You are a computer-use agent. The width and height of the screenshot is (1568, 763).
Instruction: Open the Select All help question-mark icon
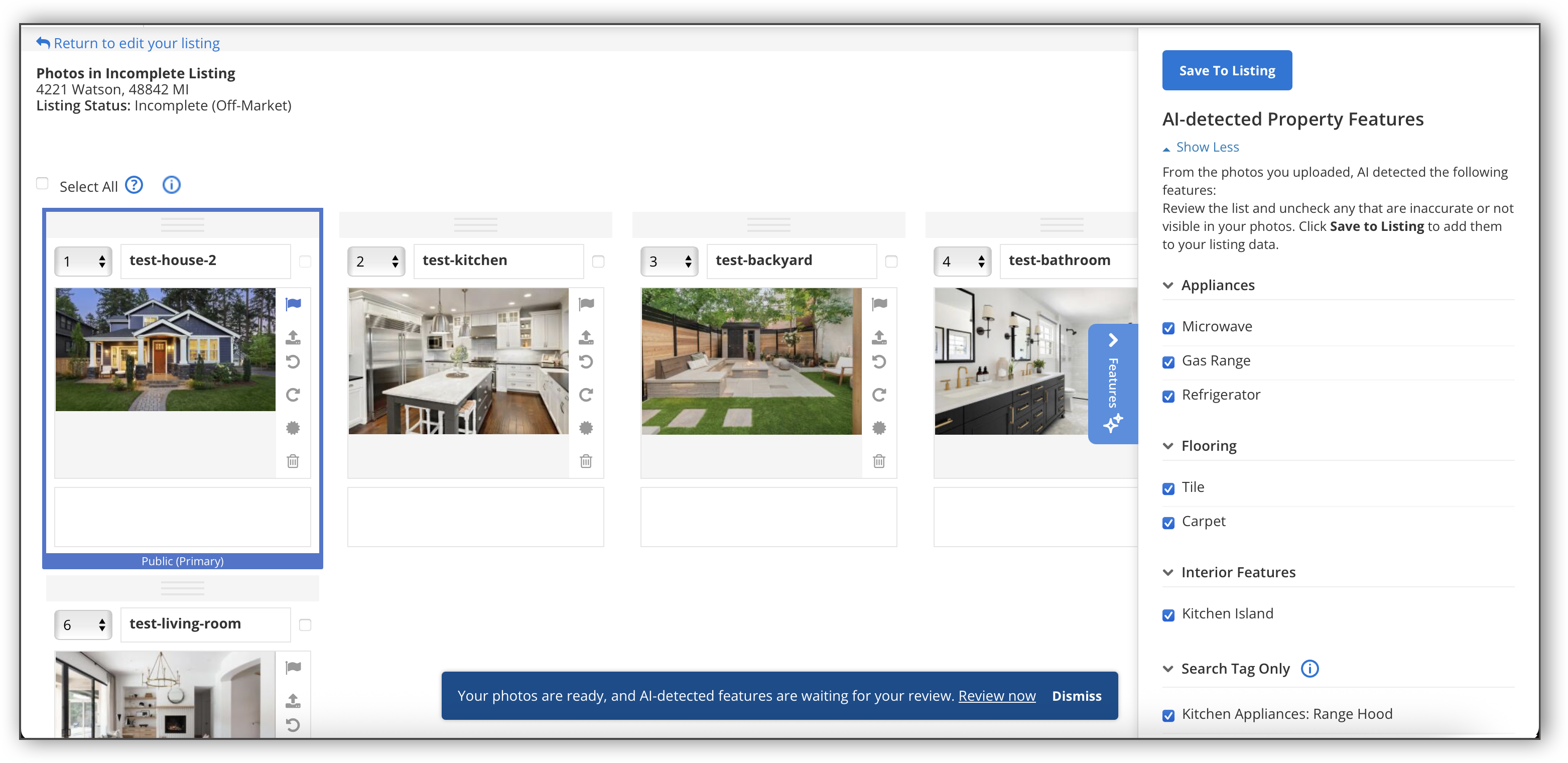pyautogui.click(x=134, y=185)
